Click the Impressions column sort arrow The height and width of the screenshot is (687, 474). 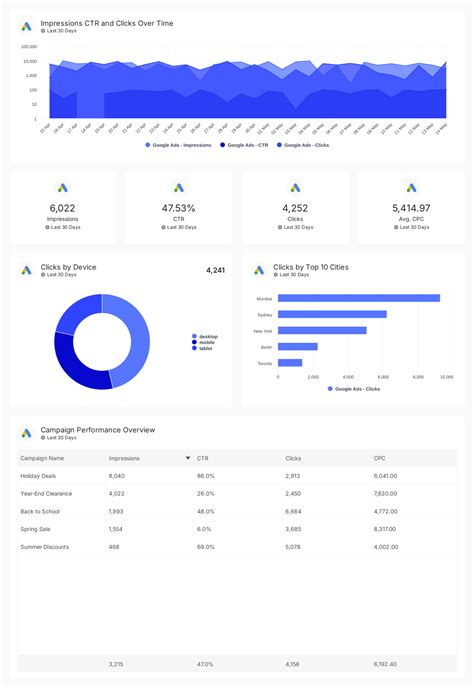[x=188, y=458]
